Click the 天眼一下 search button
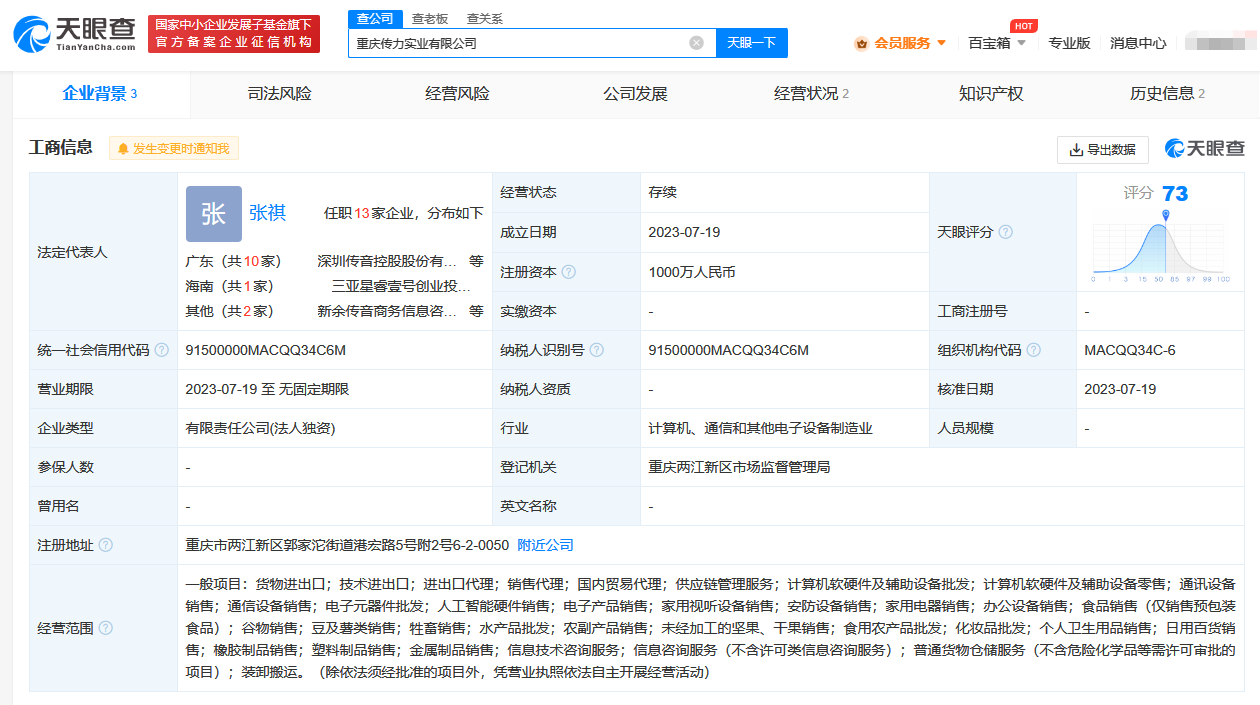The image size is (1260, 705). pyautogui.click(x=752, y=43)
